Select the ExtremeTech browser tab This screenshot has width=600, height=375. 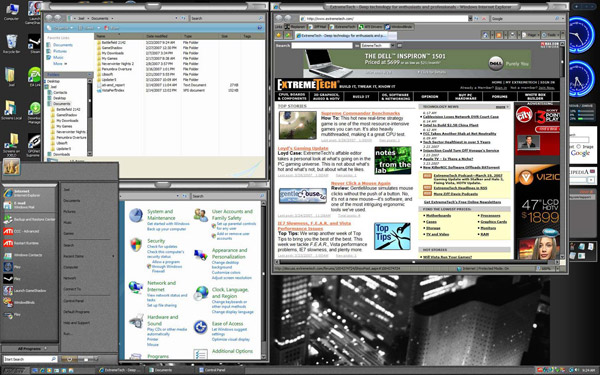(x=340, y=35)
